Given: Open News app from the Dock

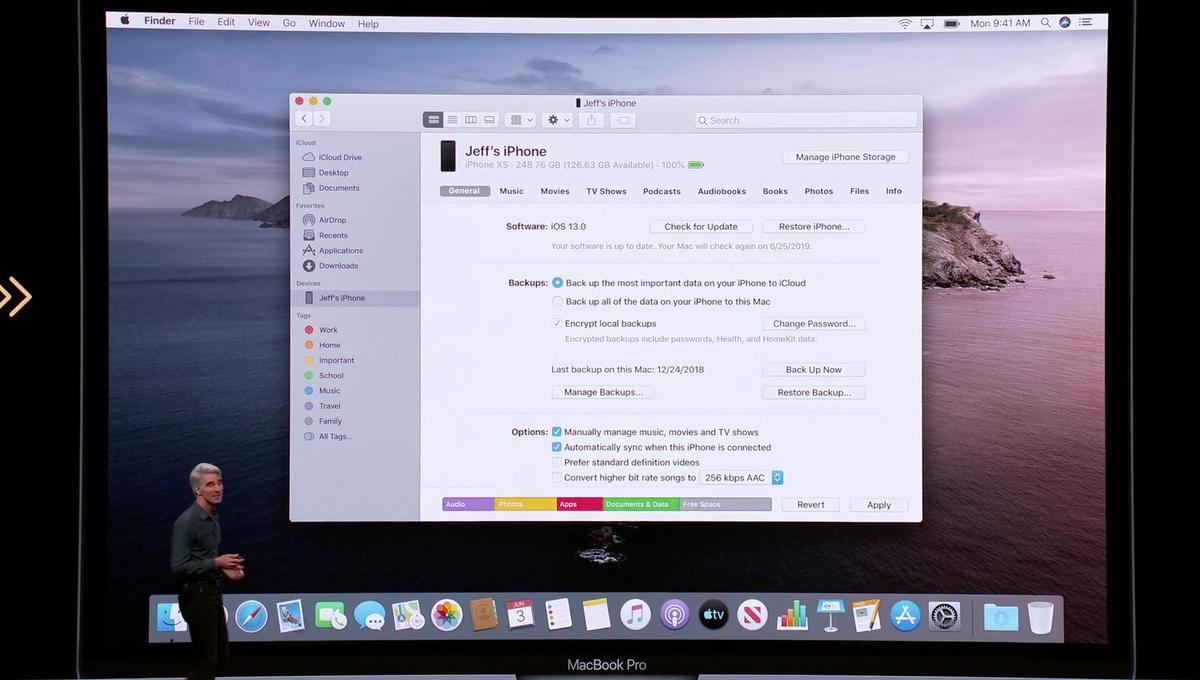Looking at the screenshot, I should pos(752,615).
